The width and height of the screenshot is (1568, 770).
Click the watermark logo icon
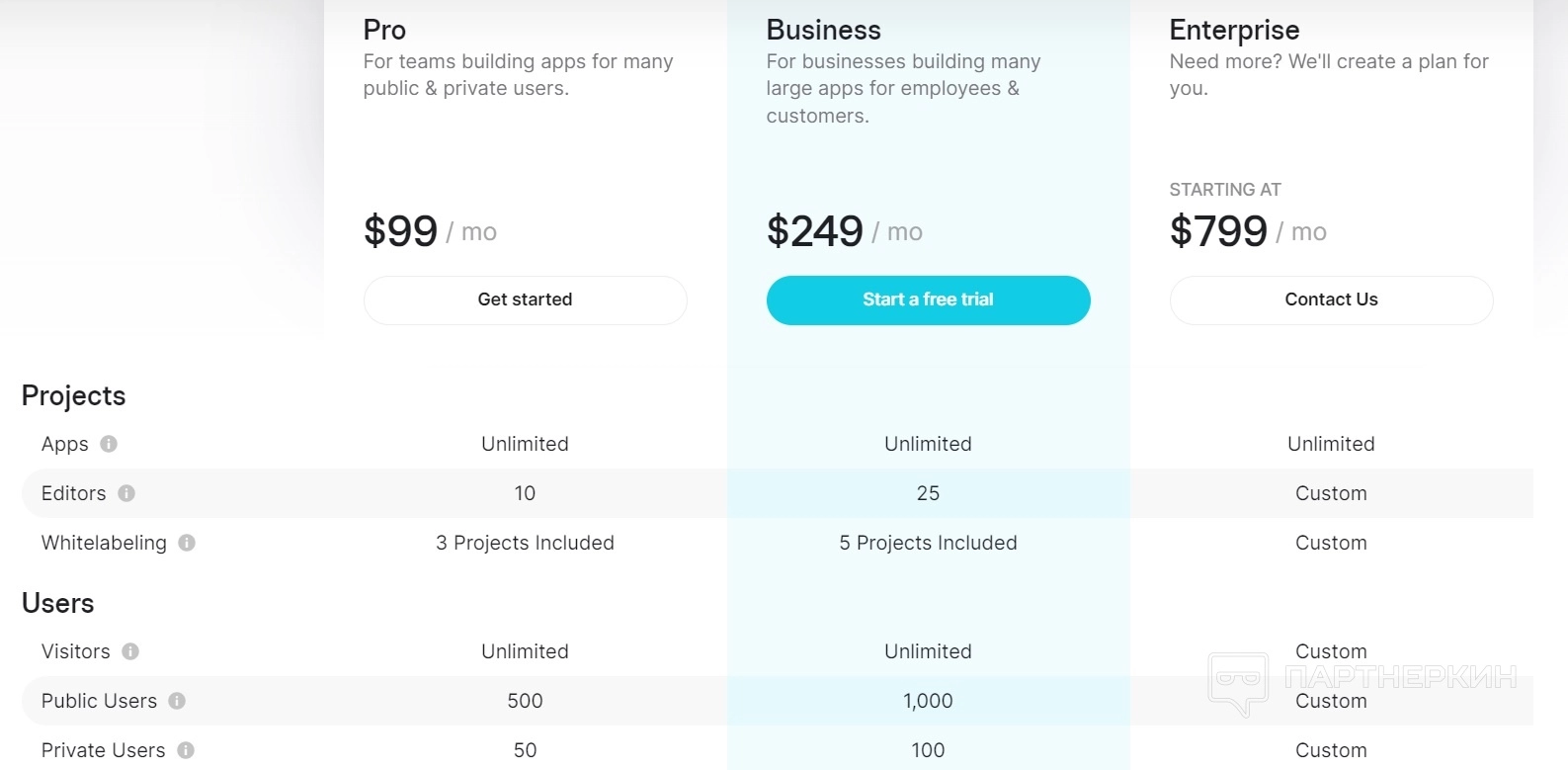1237,682
